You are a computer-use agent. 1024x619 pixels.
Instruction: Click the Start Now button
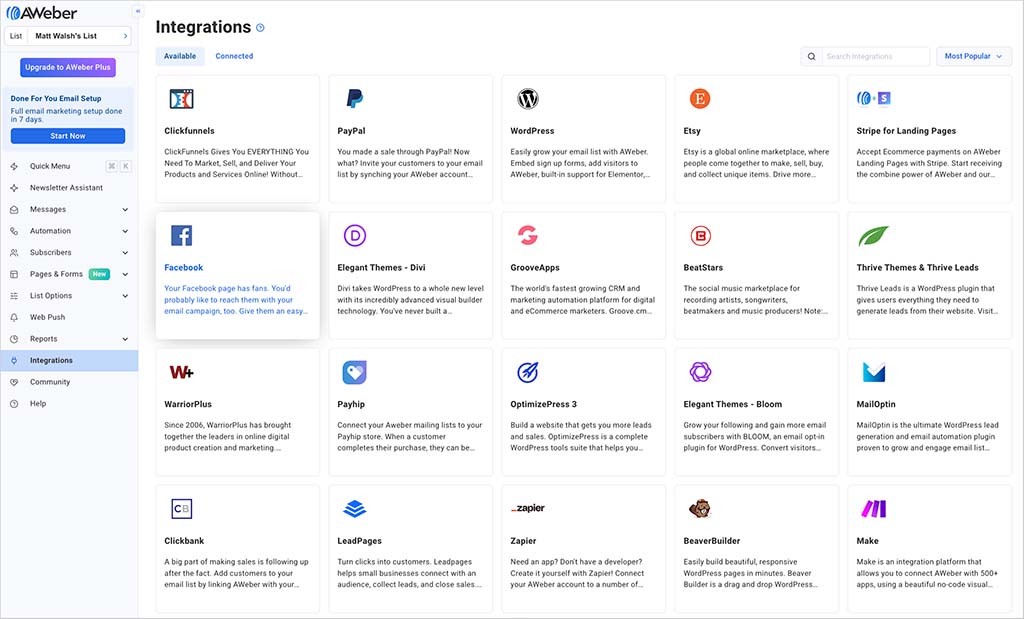68,136
